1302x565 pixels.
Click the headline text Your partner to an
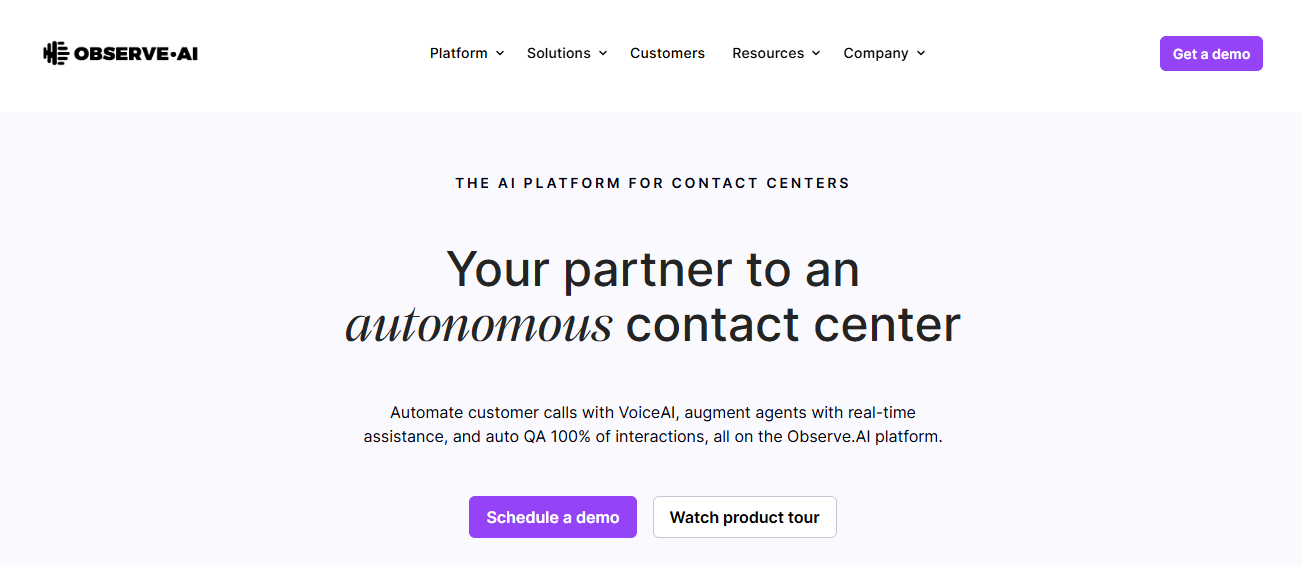(653, 269)
